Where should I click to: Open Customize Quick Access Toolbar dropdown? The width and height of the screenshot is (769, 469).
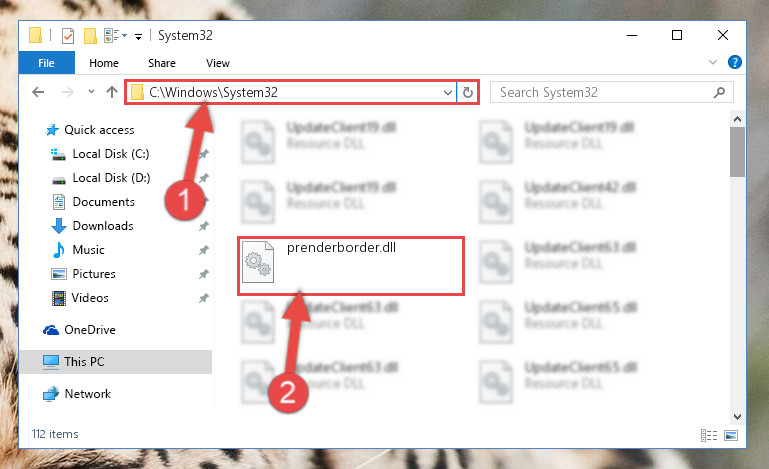coord(139,37)
